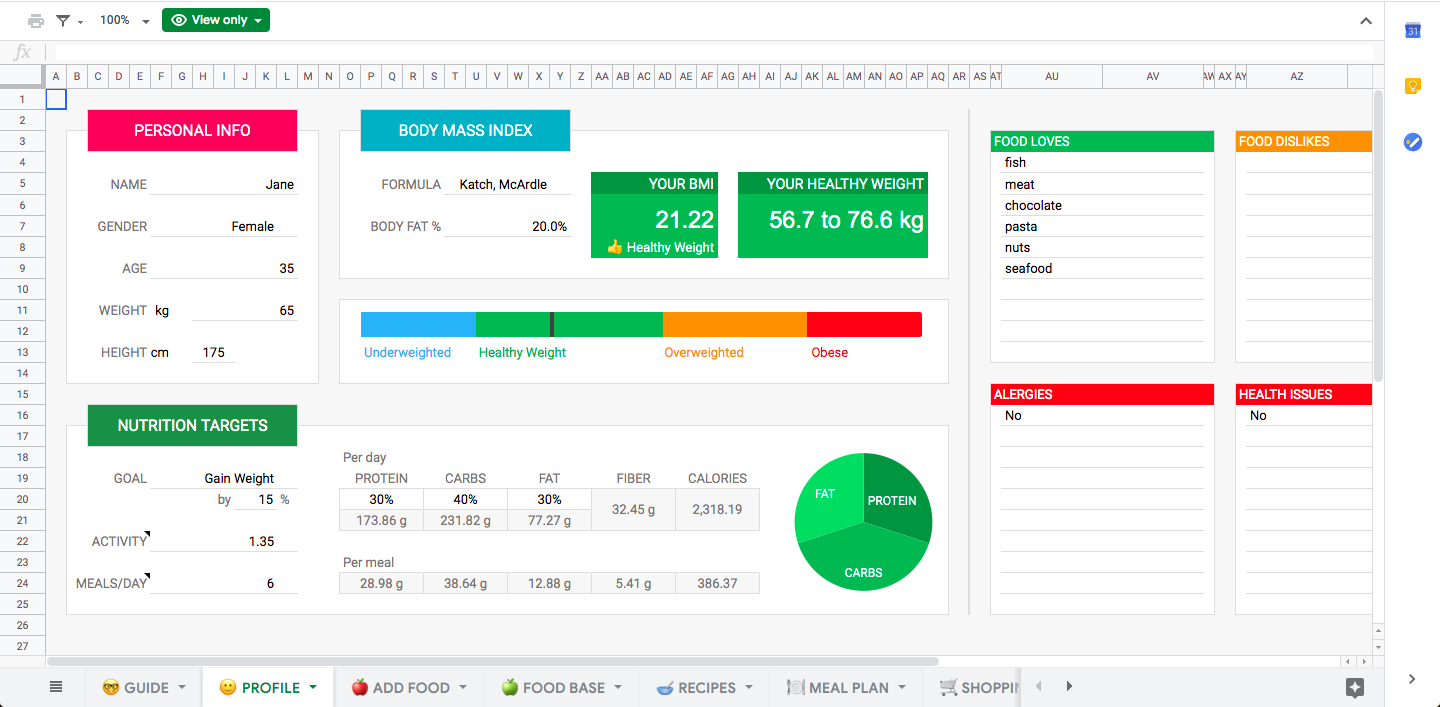Image resolution: width=1440 pixels, height=707 pixels.
Task: Click the healthy weight range 56.7 to 76.6 kg
Action: (x=846, y=220)
